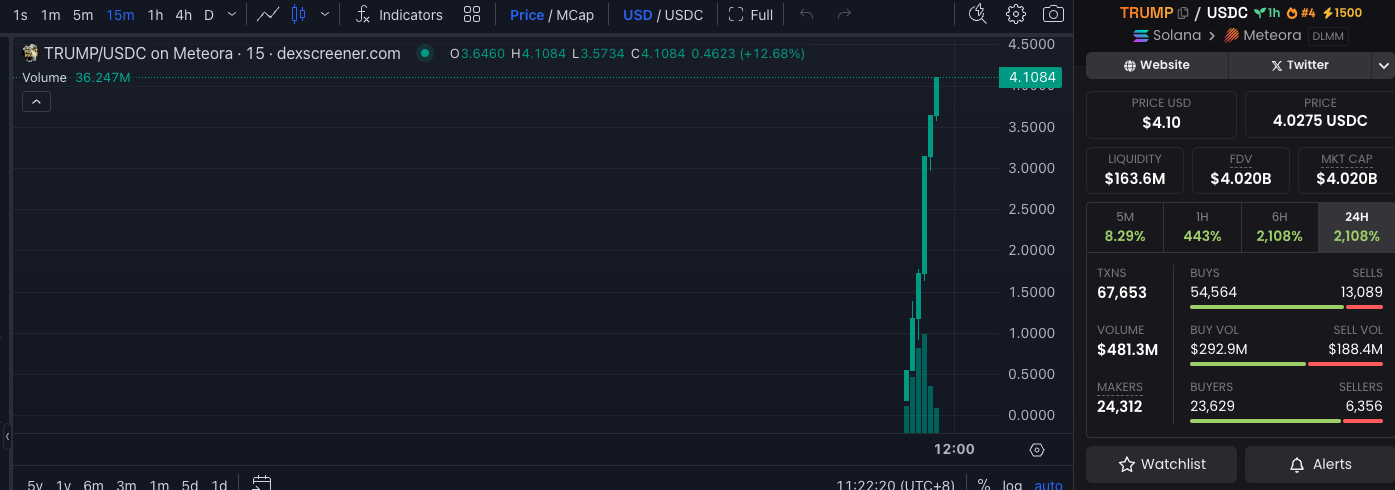1395x490 pixels.
Task: Select the 15m timeframe
Action: (120, 15)
